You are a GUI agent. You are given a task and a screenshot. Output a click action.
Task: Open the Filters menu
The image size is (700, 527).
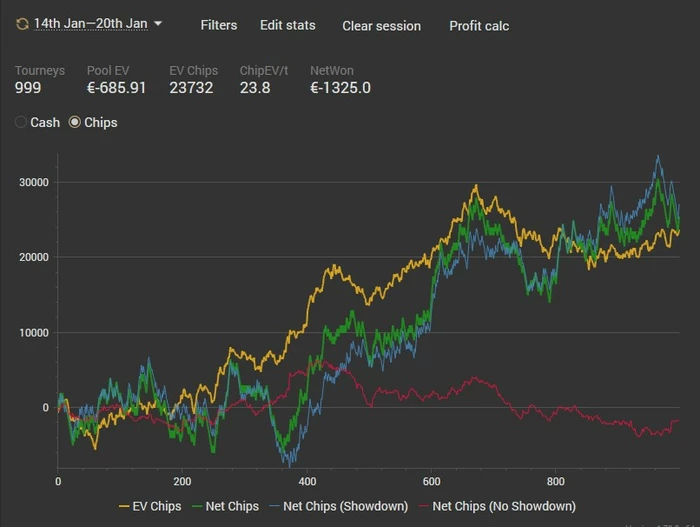click(x=219, y=25)
